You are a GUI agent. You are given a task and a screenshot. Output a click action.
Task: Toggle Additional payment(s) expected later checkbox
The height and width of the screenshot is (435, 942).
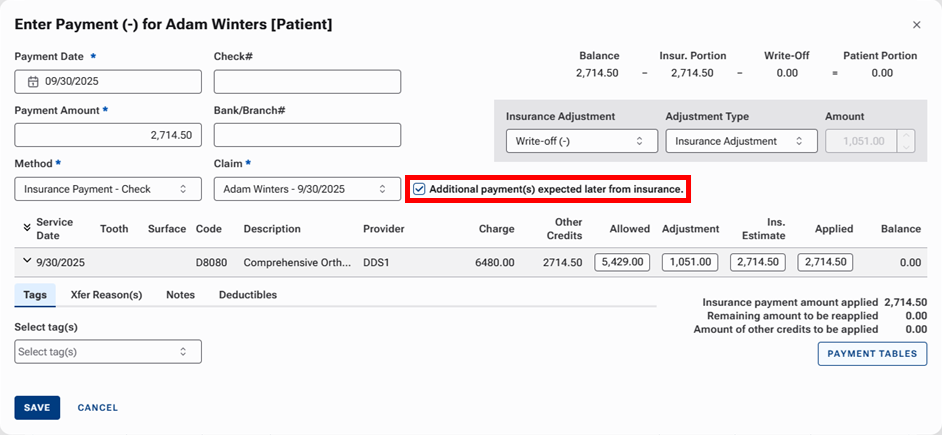(420, 189)
